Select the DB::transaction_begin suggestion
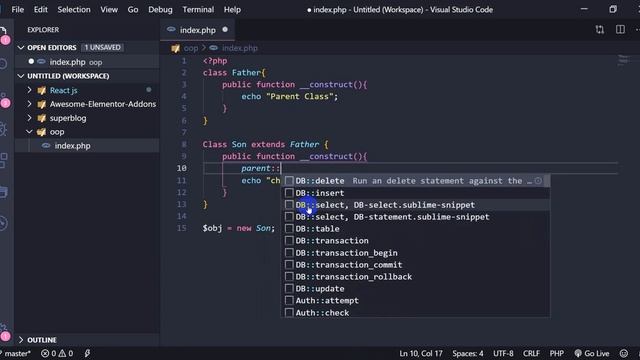Screen dimensions: 640x360 pyautogui.click(x=416, y=253)
